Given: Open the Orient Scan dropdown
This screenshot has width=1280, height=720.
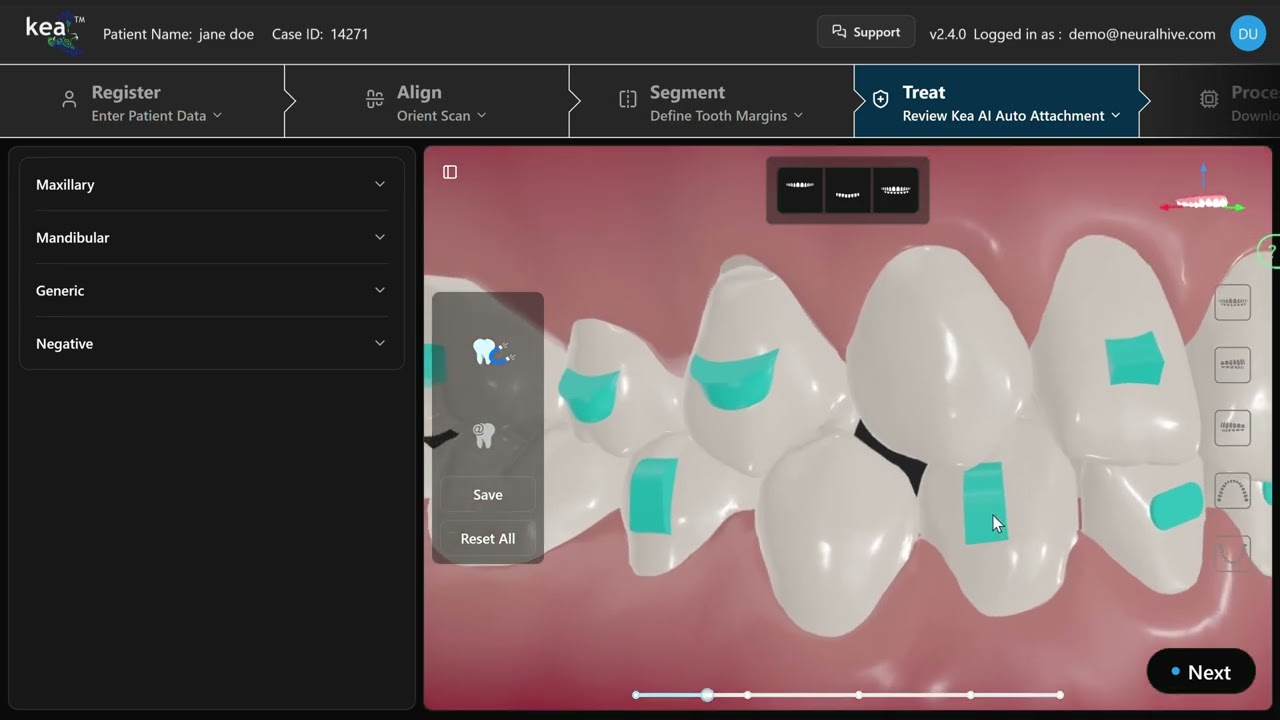Looking at the screenshot, I should pos(442,116).
